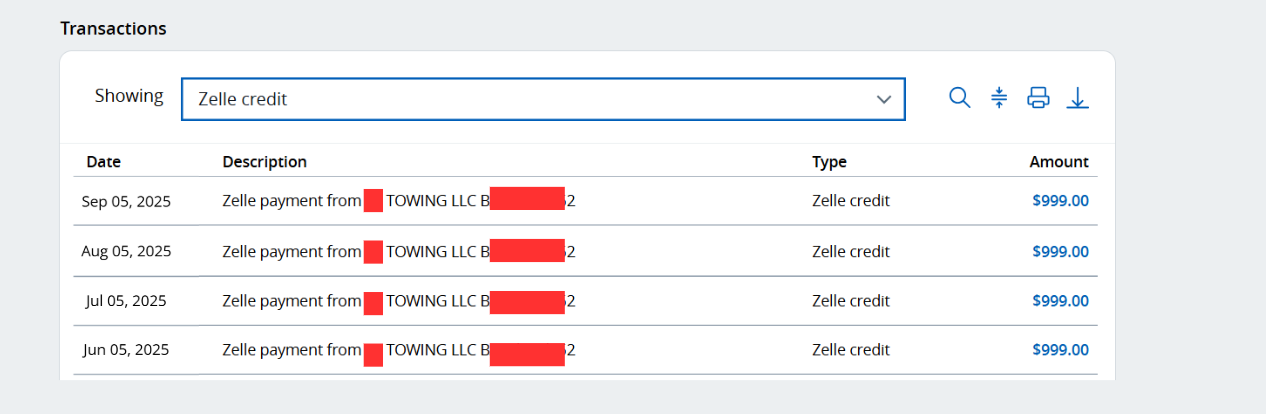Open the Zelle credit filter dropdown
1266x414 pixels.
tap(542, 99)
